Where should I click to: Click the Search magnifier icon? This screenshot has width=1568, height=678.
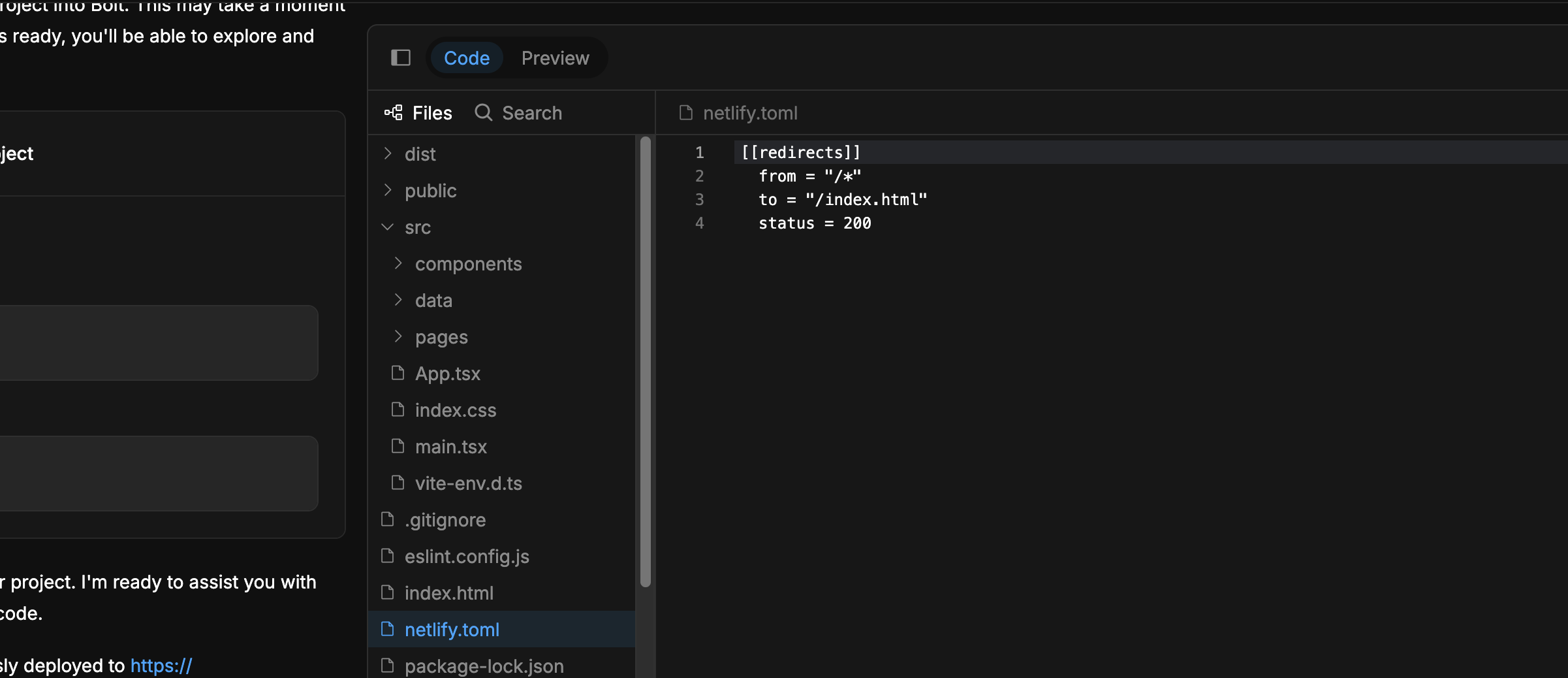coord(483,113)
